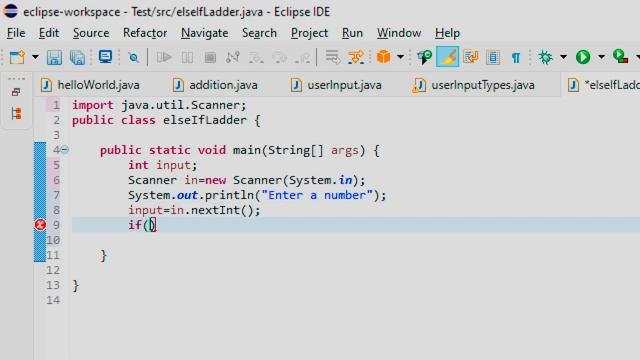Viewport: 640px width, 360px height.
Task: Click the Resume debug icon
Action: click(164, 57)
